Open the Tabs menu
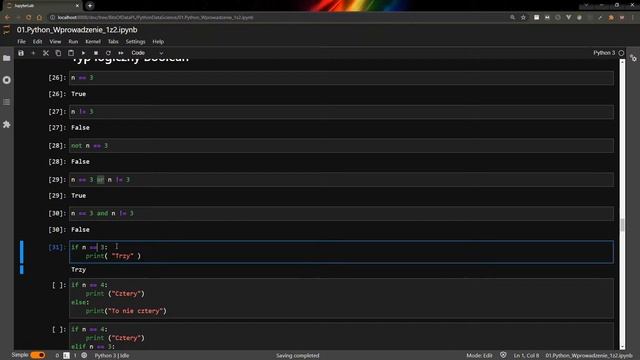Screen dimensions: 640x360 (x=113, y=42)
